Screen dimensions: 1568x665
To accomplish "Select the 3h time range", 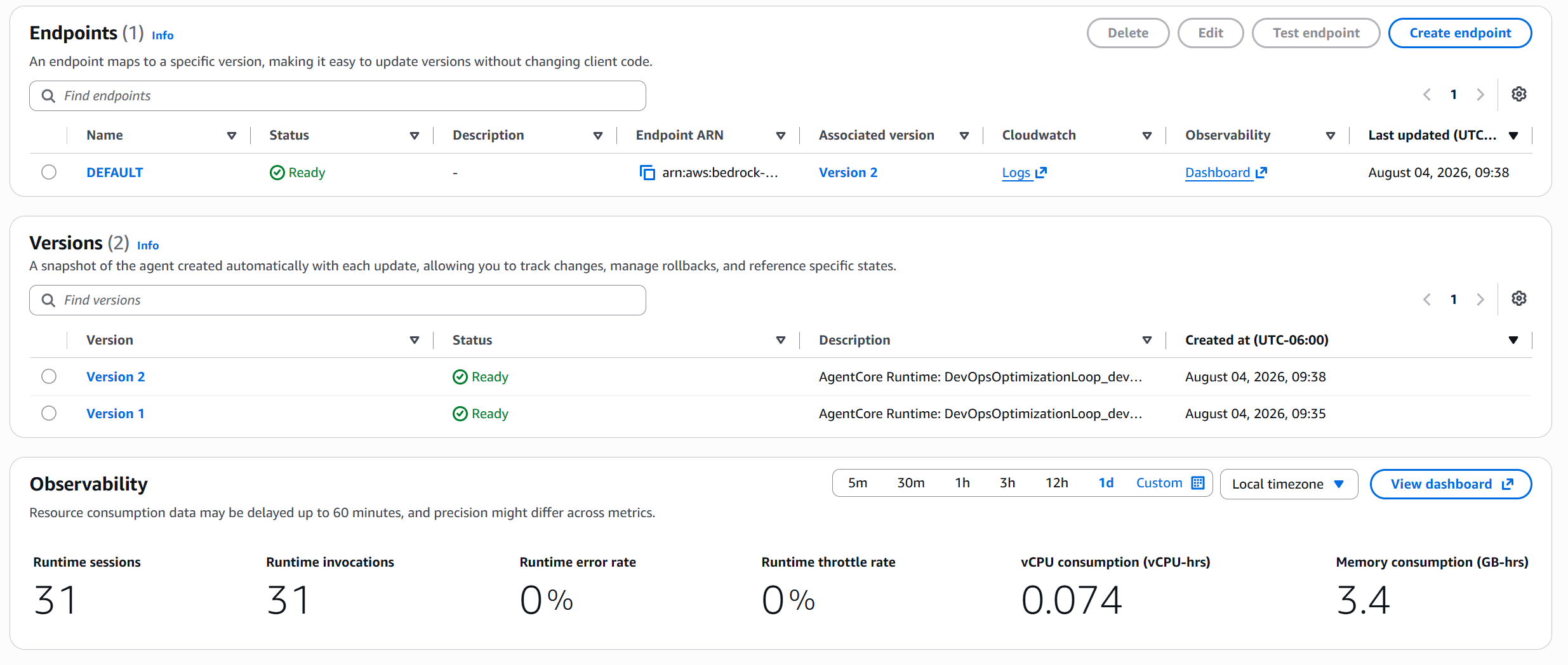I will (x=1007, y=483).
